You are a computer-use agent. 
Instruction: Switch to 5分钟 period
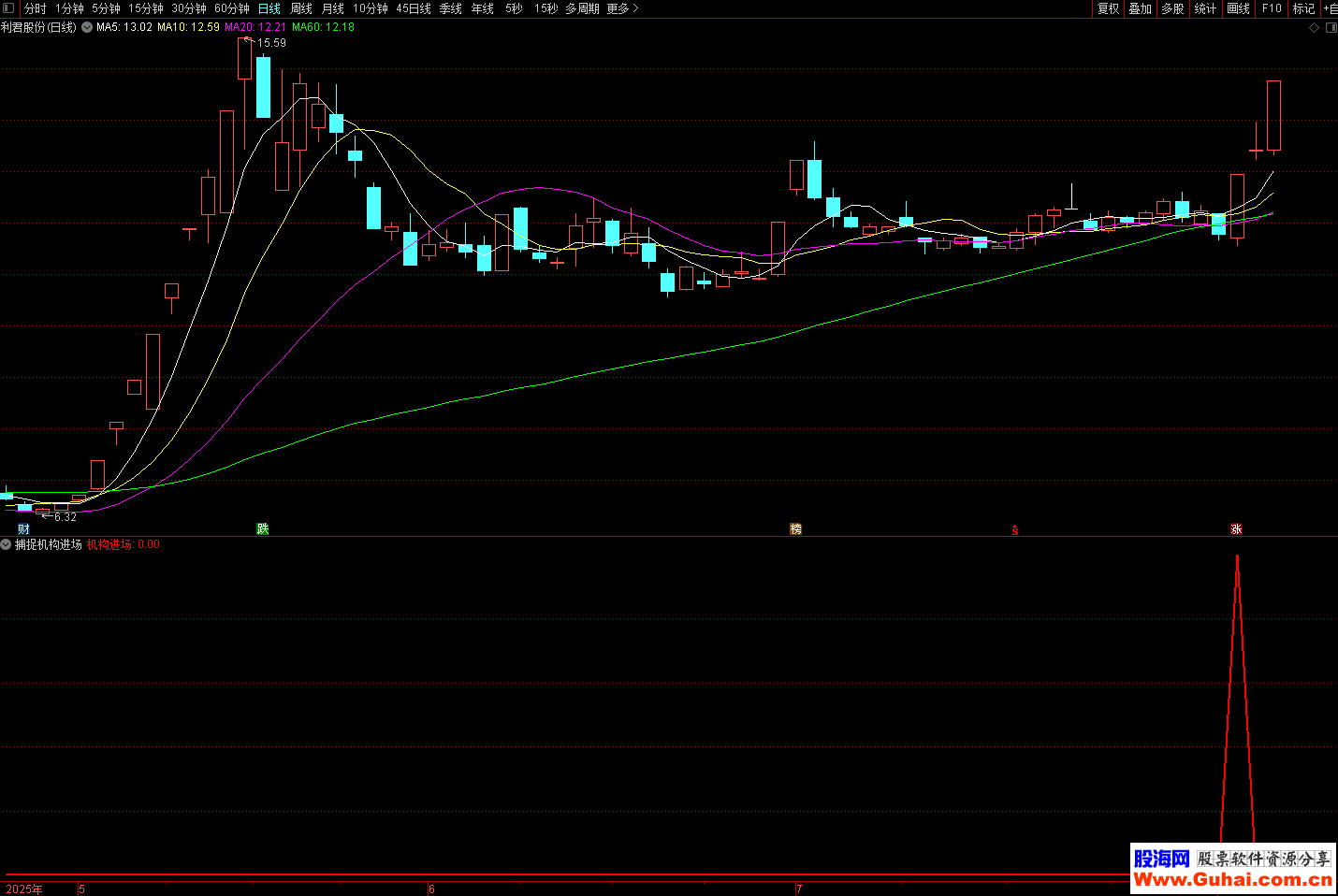pyautogui.click(x=106, y=8)
